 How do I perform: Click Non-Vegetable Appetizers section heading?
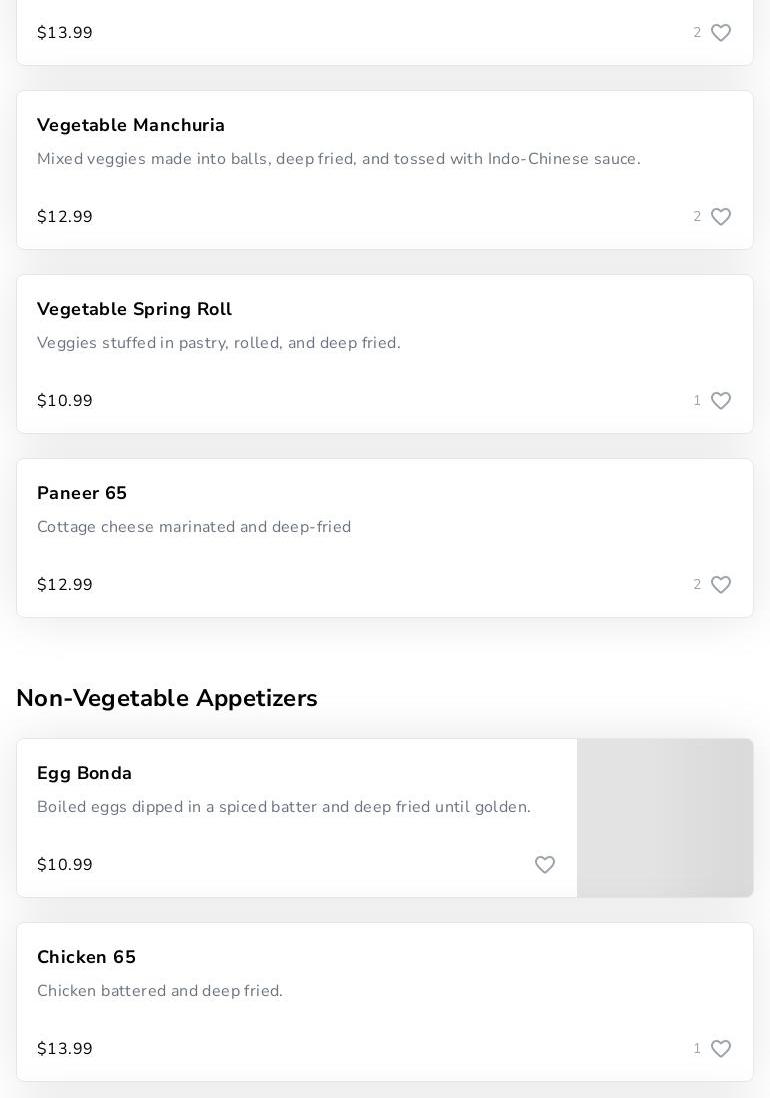[167, 698]
